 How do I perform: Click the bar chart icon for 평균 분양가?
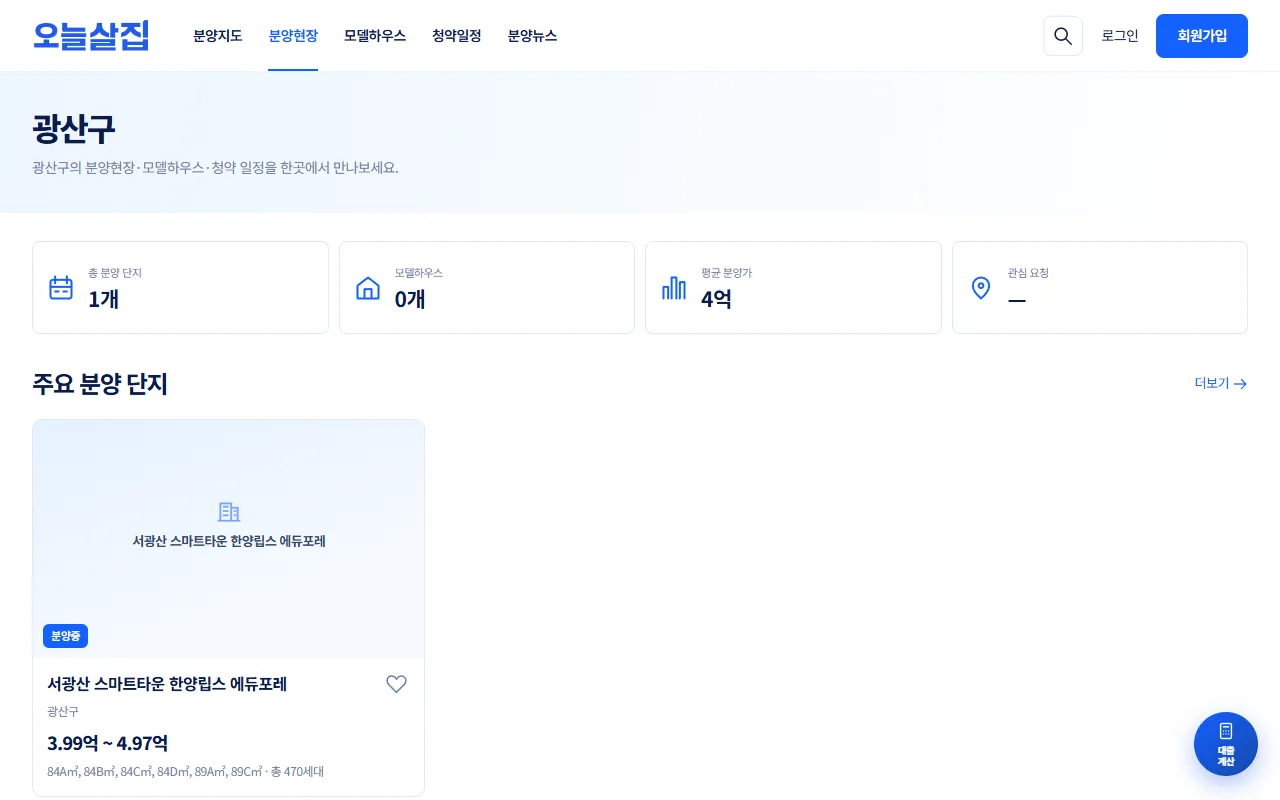(x=674, y=288)
